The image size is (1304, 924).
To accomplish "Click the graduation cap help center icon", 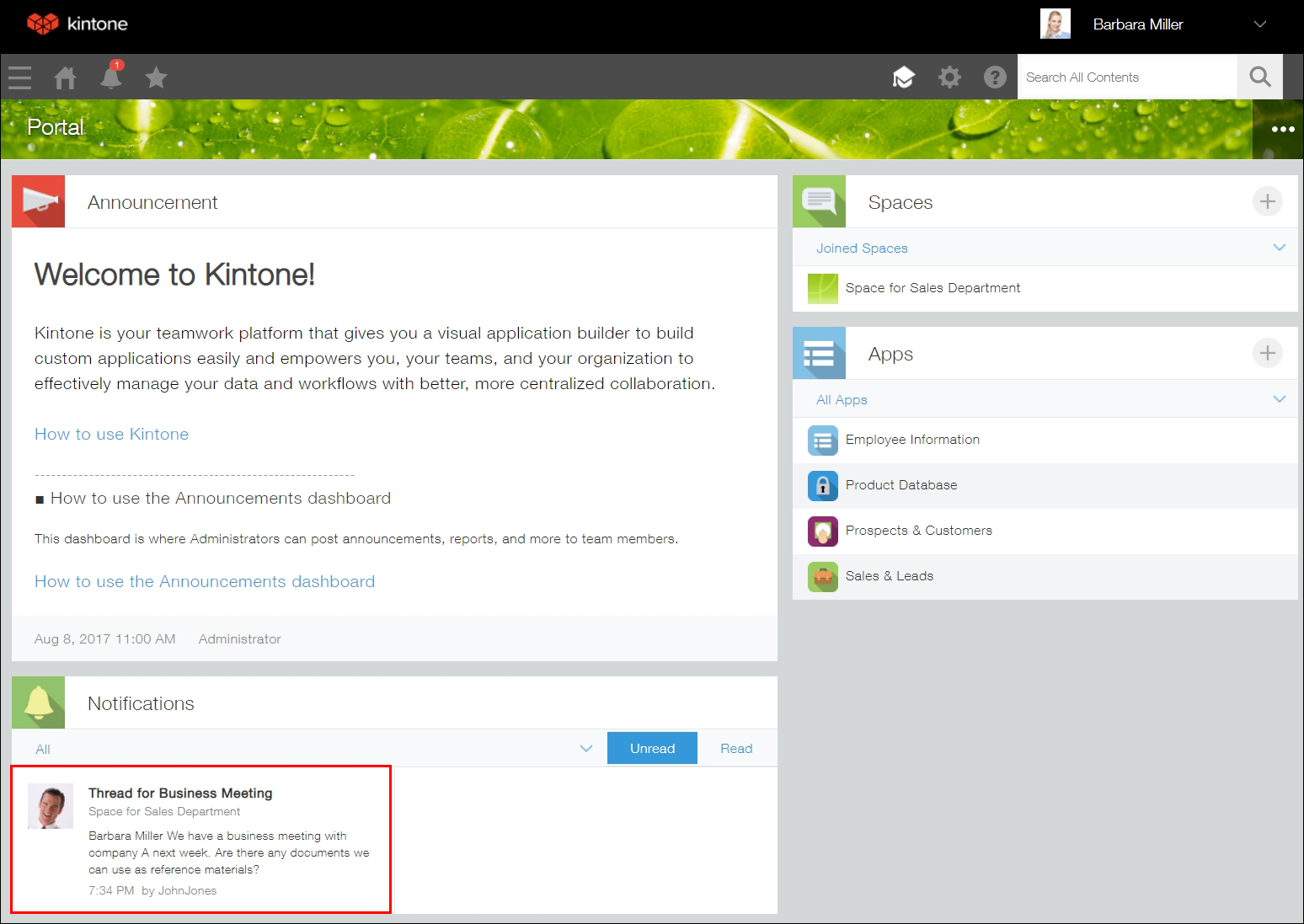I will point(904,77).
